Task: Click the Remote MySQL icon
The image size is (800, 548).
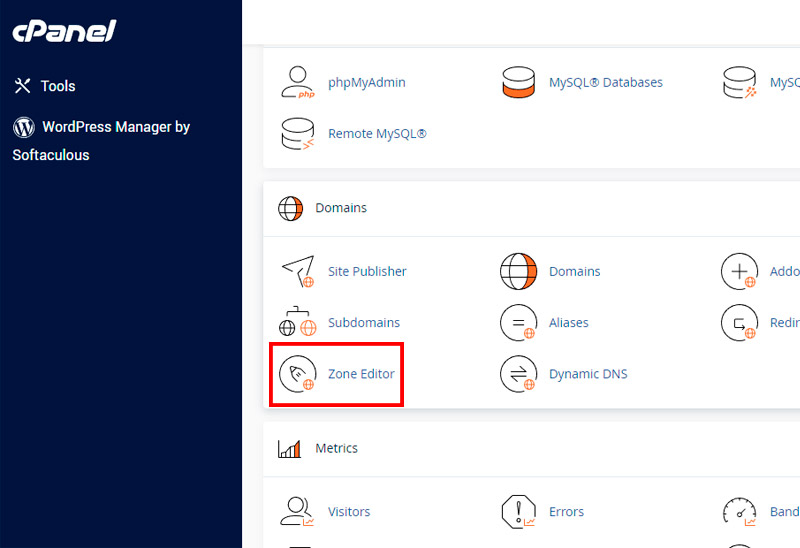Action: (298, 134)
